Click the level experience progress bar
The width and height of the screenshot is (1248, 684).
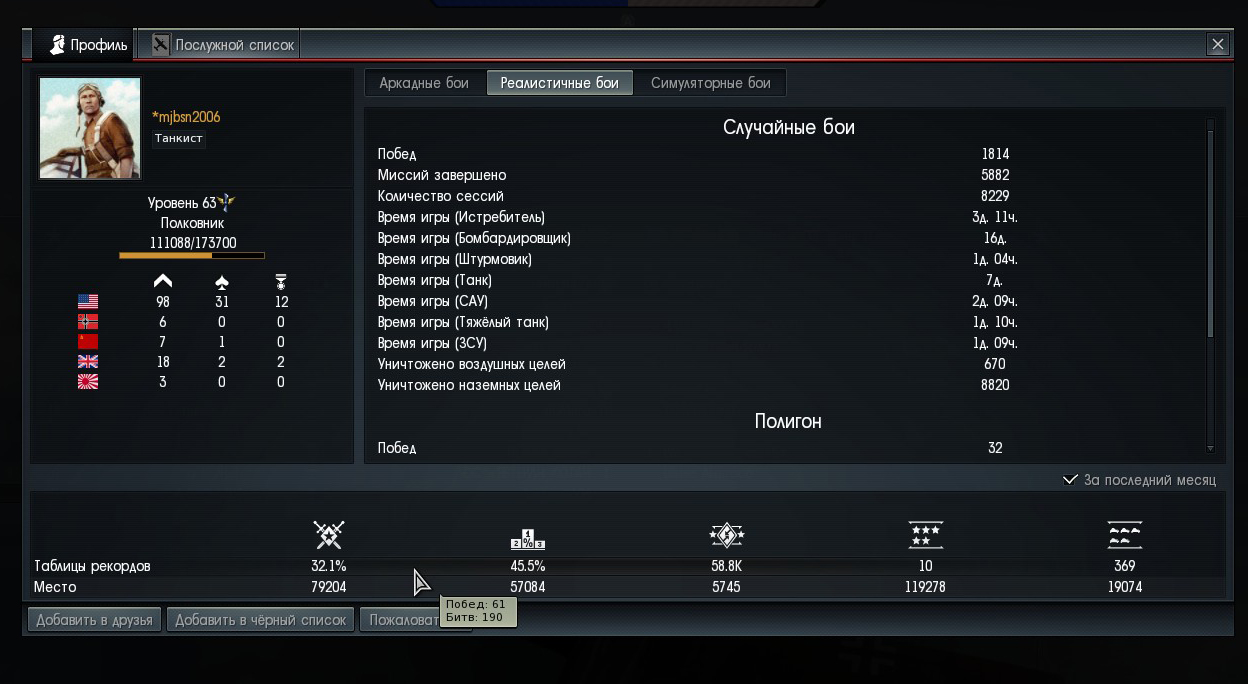[192, 256]
